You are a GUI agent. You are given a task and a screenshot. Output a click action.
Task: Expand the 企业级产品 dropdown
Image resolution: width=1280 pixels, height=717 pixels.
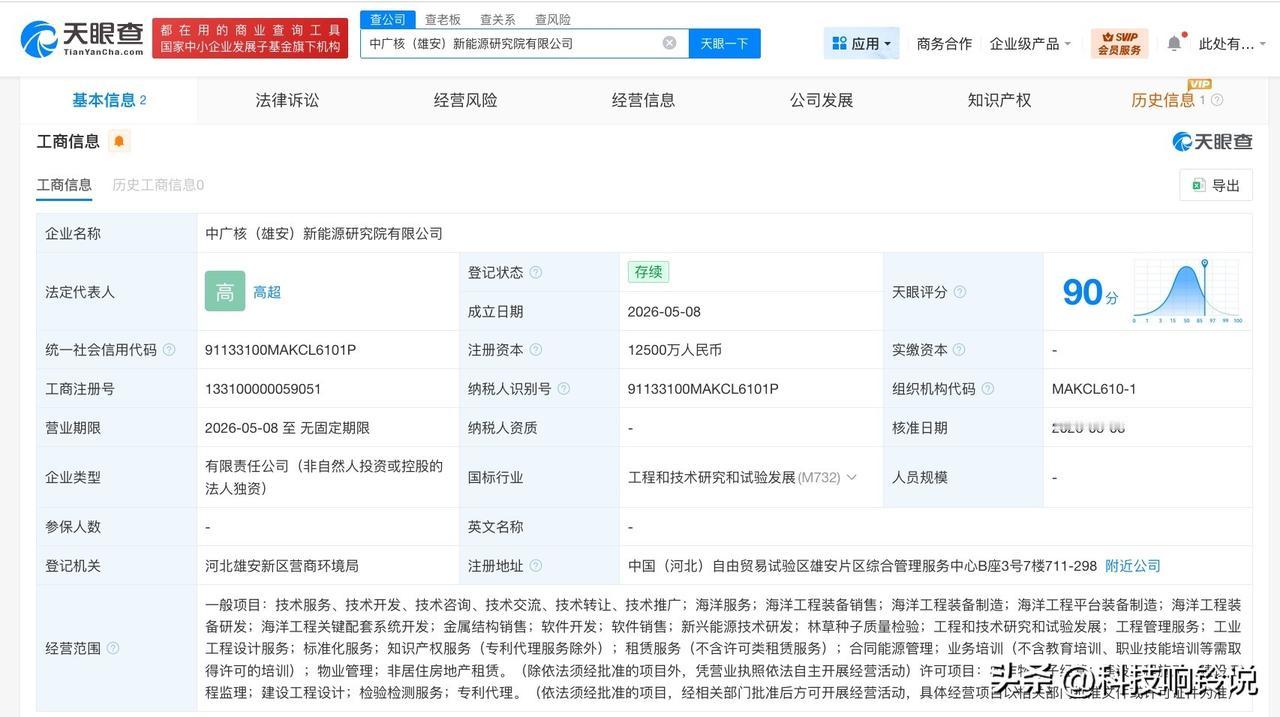coord(1030,43)
